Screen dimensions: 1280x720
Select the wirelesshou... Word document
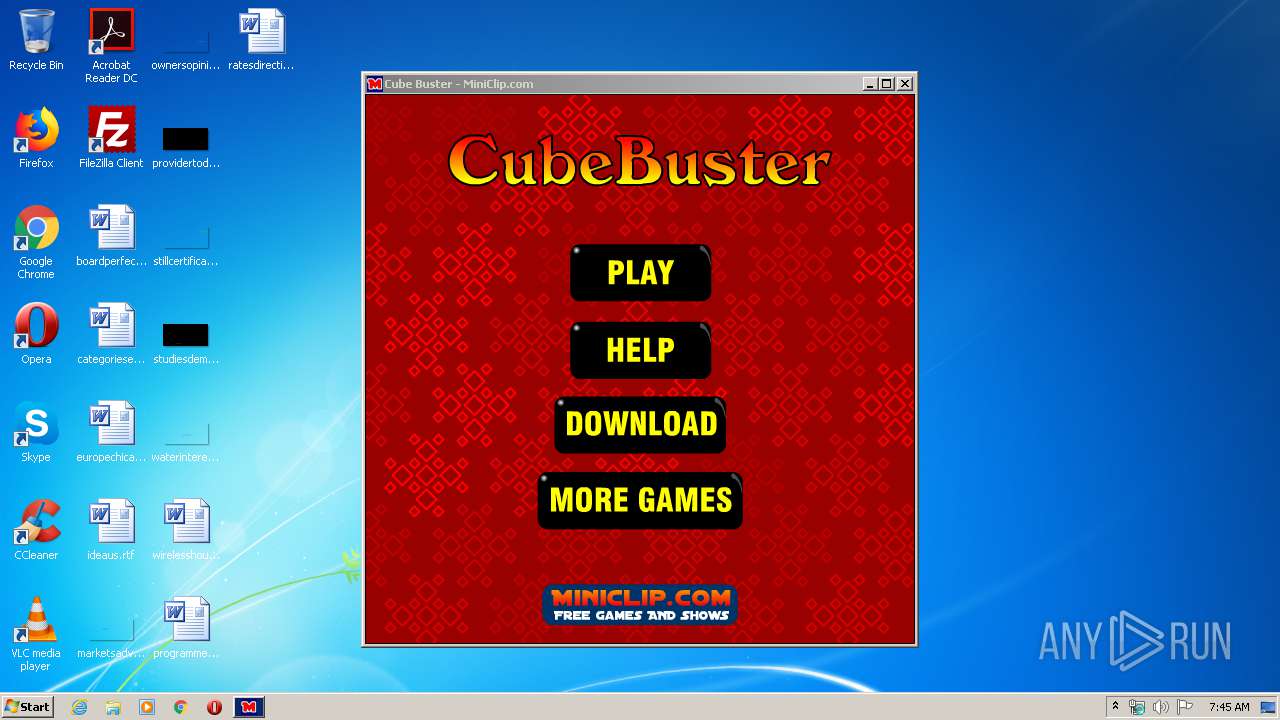(x=186, y=530)
